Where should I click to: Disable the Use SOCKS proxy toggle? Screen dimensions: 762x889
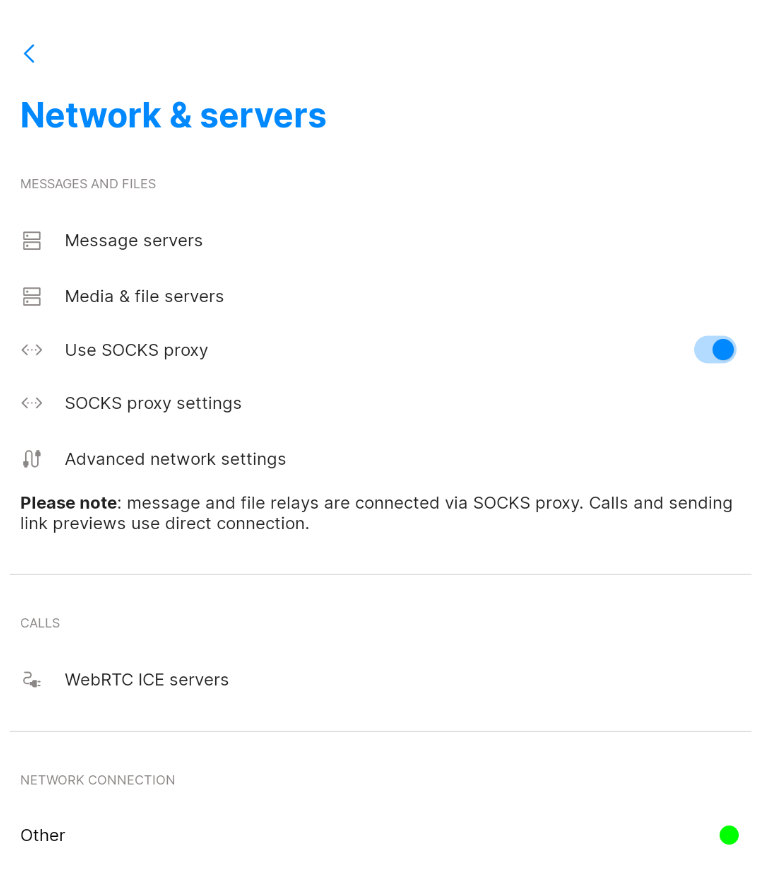715,350
